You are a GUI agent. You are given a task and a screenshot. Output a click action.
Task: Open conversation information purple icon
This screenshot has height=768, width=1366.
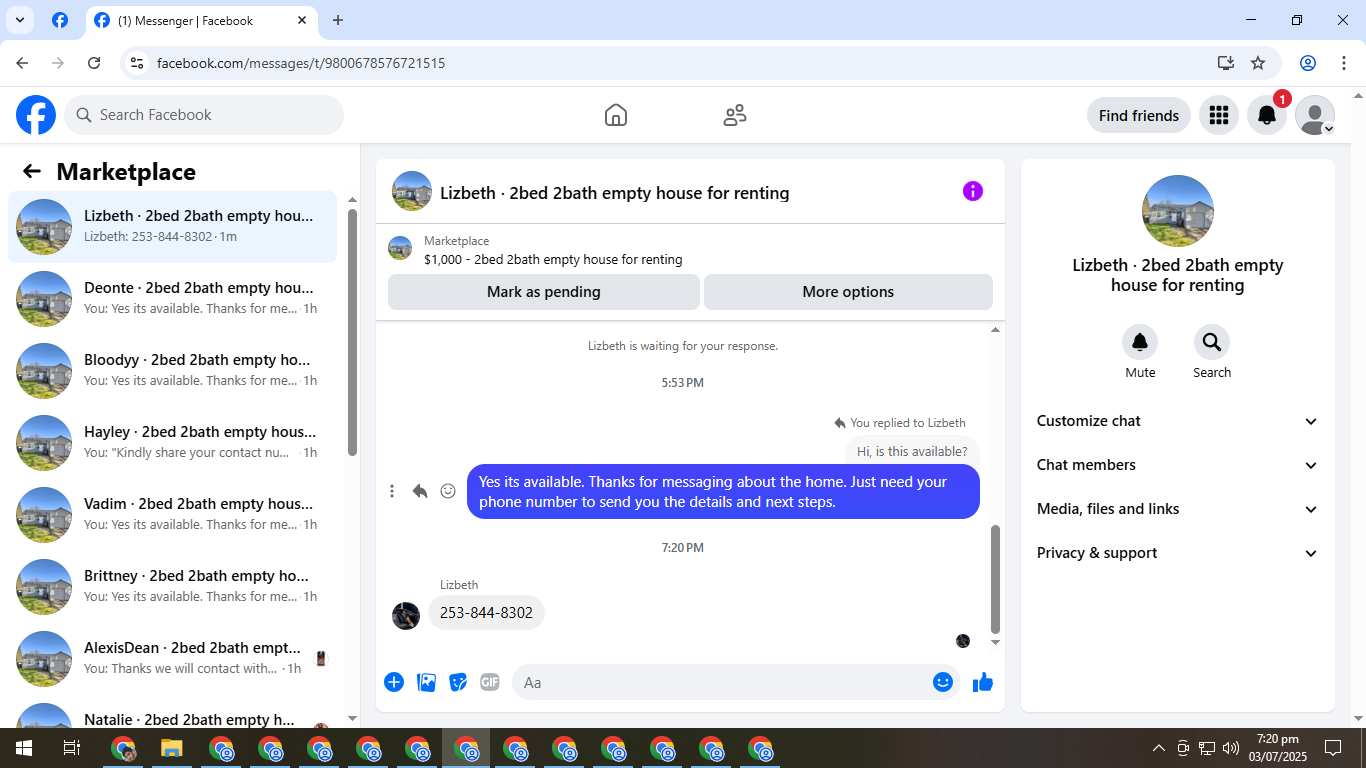point(973,191)
